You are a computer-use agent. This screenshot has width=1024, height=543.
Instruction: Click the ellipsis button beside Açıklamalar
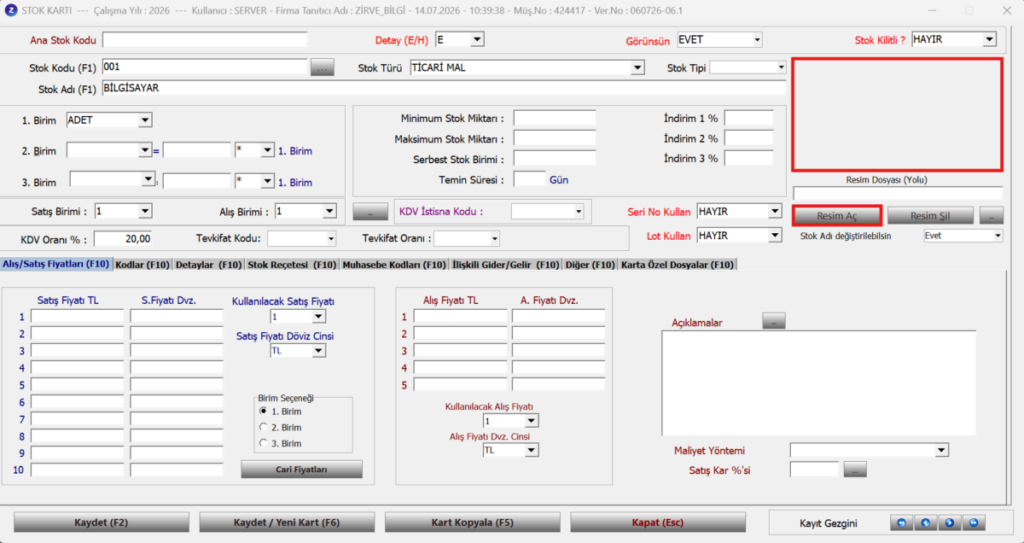click(x=774, y=321)
